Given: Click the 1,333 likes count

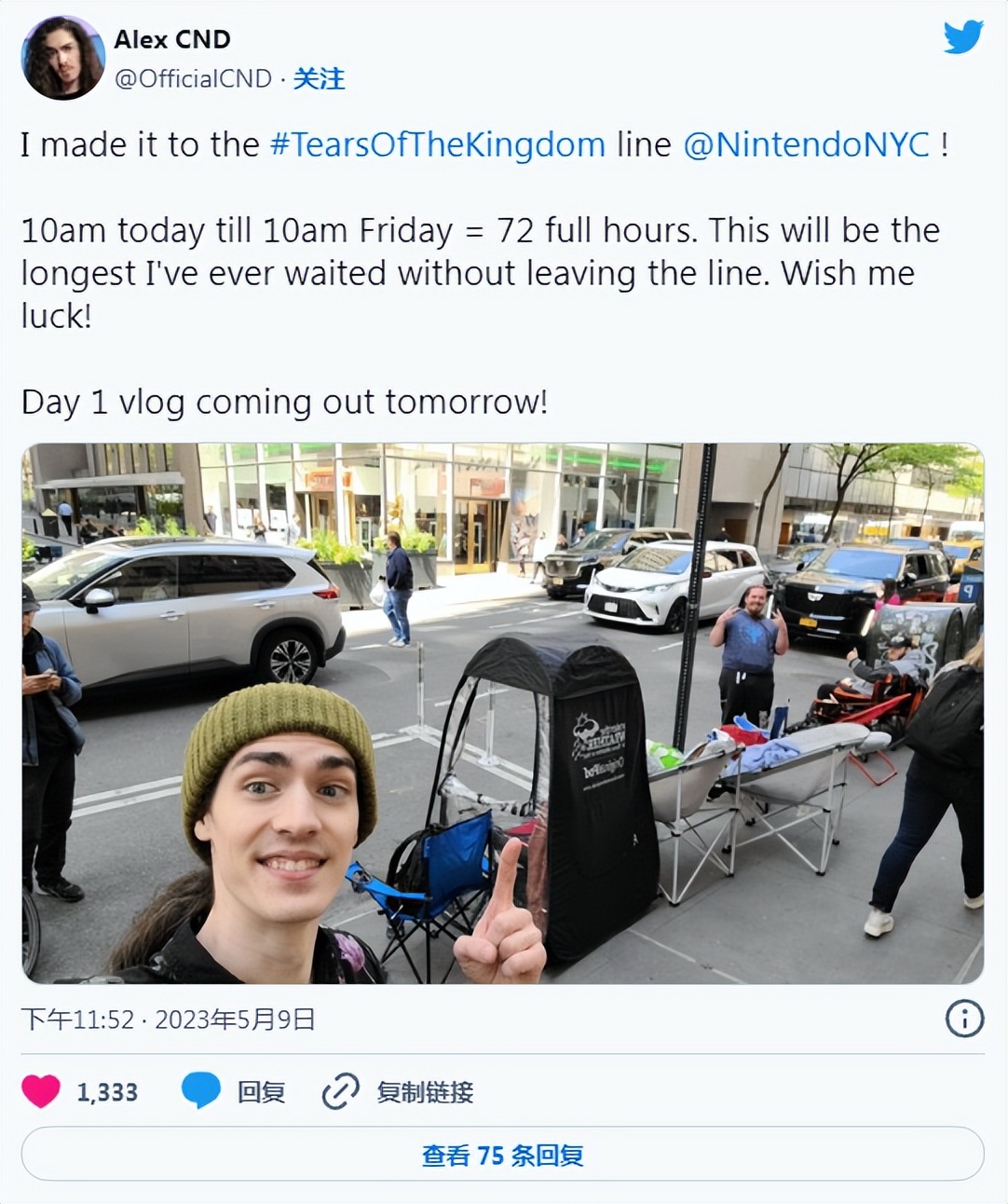Looking at the screenshot, I should click(x=107, y=1092).
